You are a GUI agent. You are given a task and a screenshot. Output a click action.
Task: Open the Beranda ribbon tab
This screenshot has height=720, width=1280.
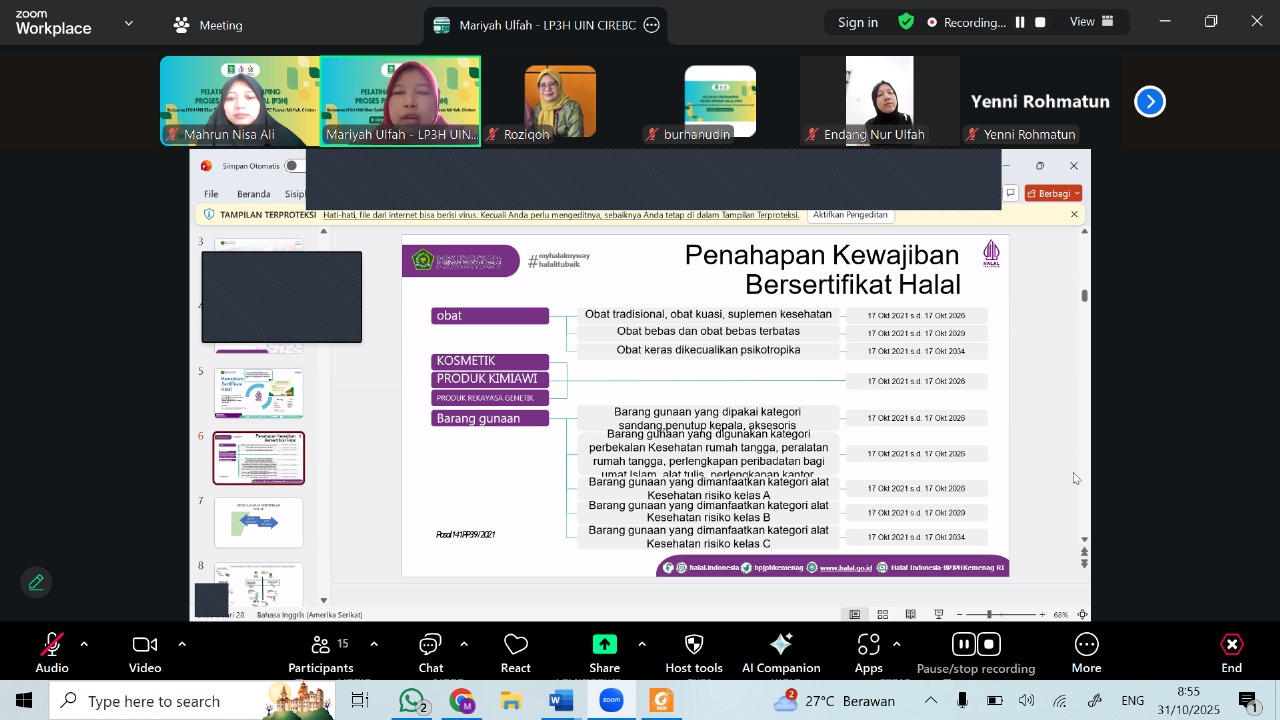253,194
